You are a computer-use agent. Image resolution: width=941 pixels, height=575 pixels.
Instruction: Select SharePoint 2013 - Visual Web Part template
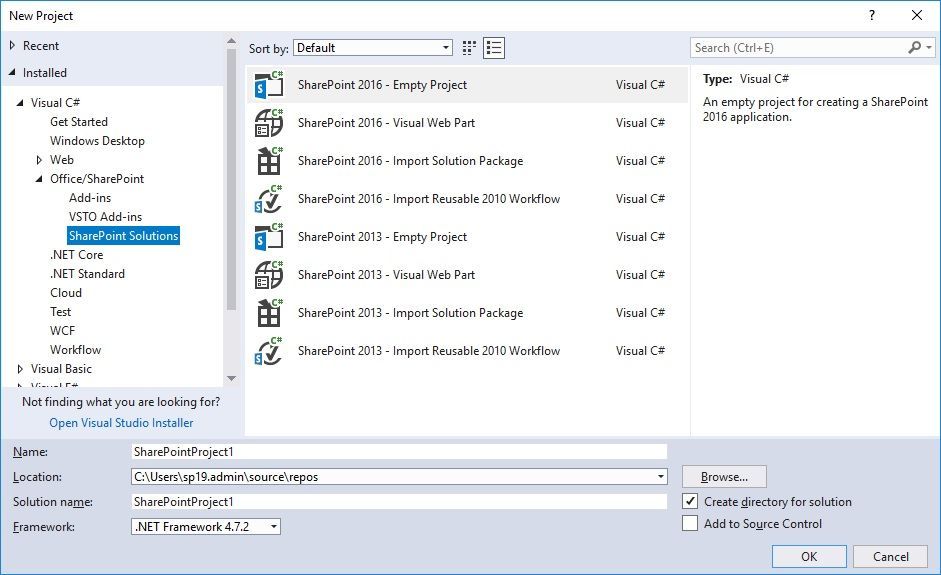click(467, 275)
